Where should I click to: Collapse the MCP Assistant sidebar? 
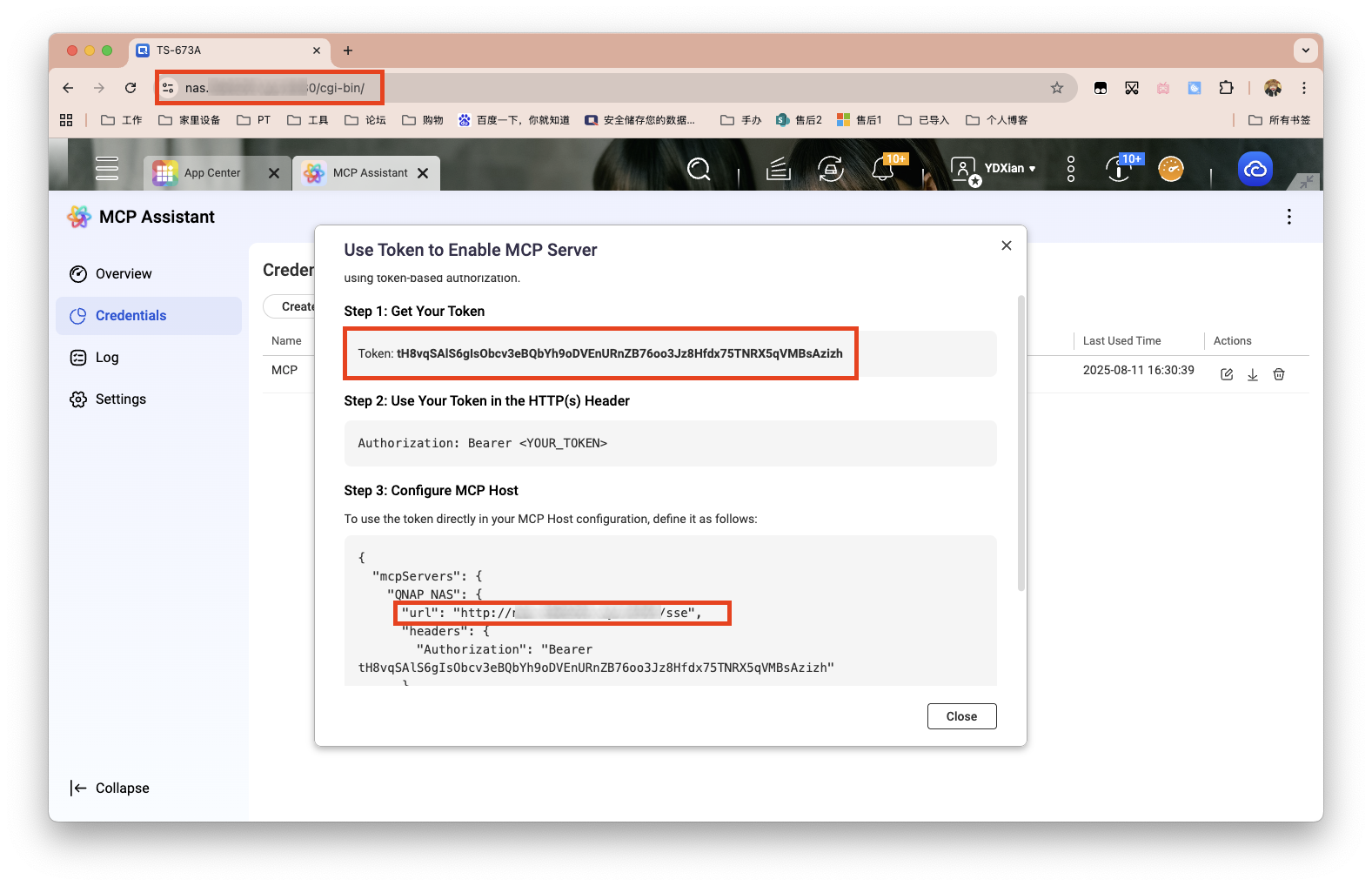[x=110, y=788]
